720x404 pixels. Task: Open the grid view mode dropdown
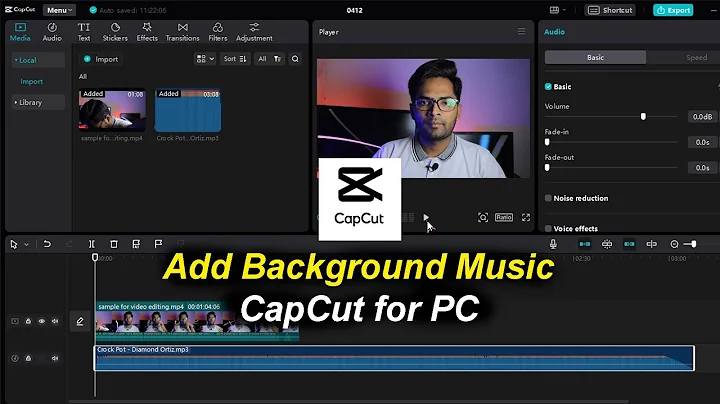tap(205, 59)
